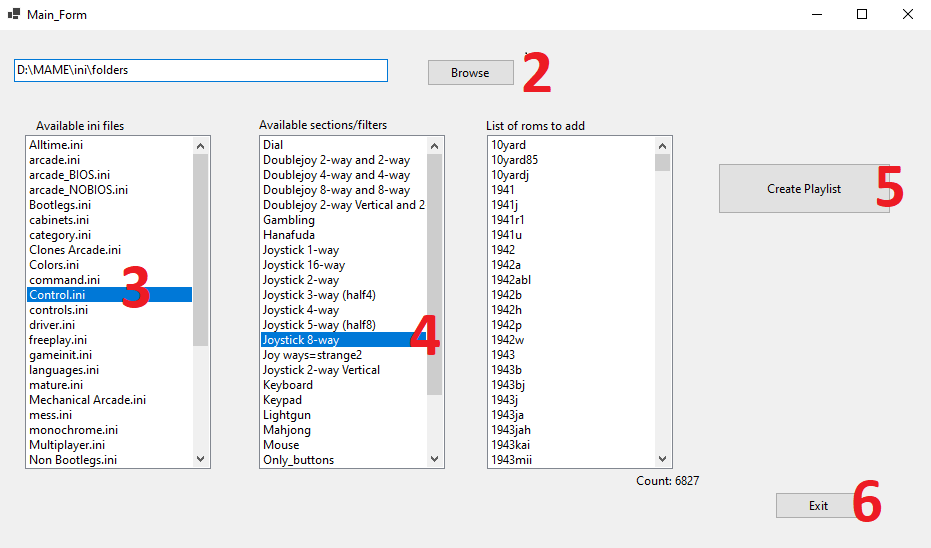Image resolution: width=931 pixels, height=548 pixels.
Task: Choose driver.ini from the list
Action: 109,325
